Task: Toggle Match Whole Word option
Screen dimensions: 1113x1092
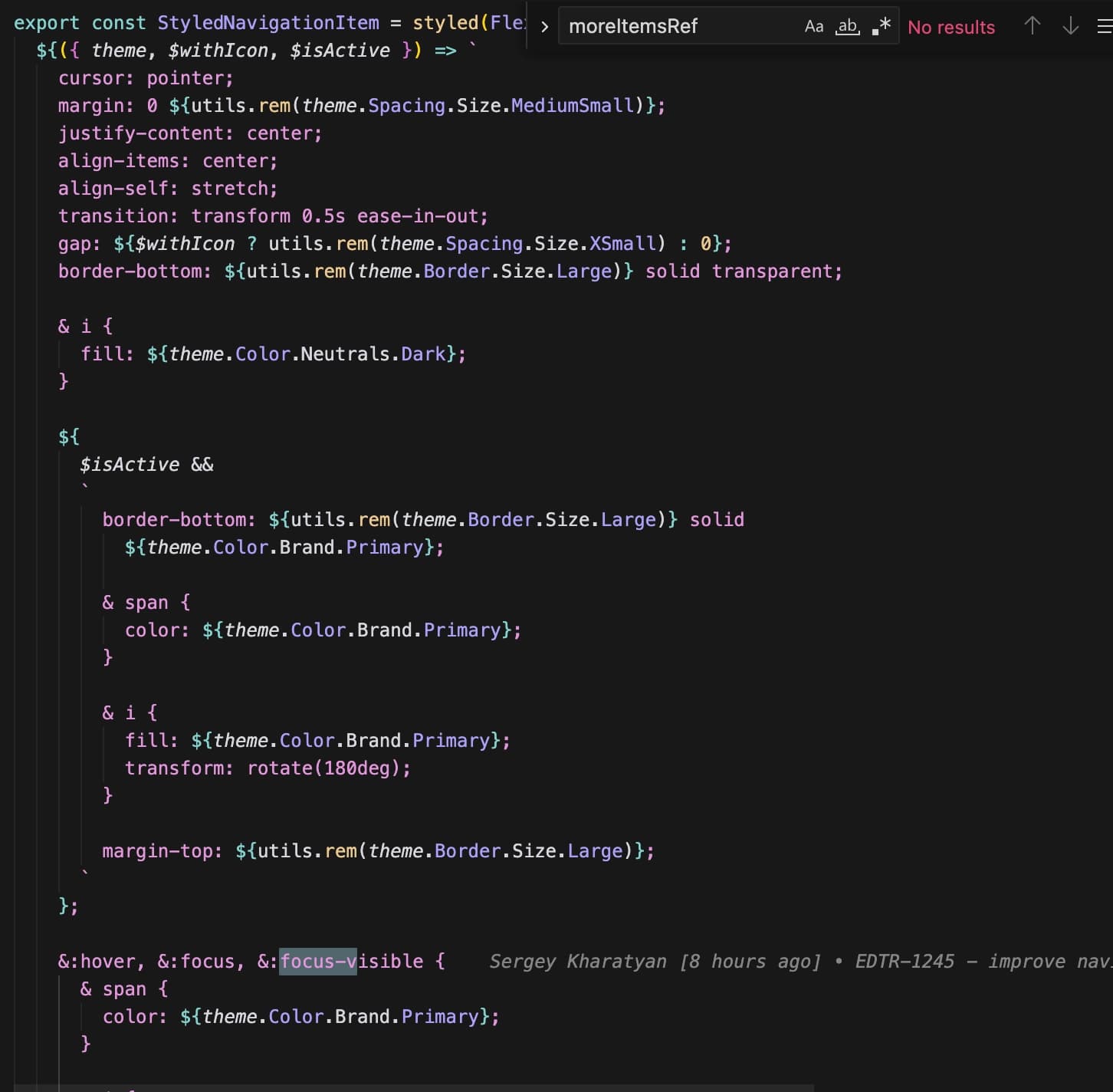Action: pyautogui.click(x=847, y=27)
